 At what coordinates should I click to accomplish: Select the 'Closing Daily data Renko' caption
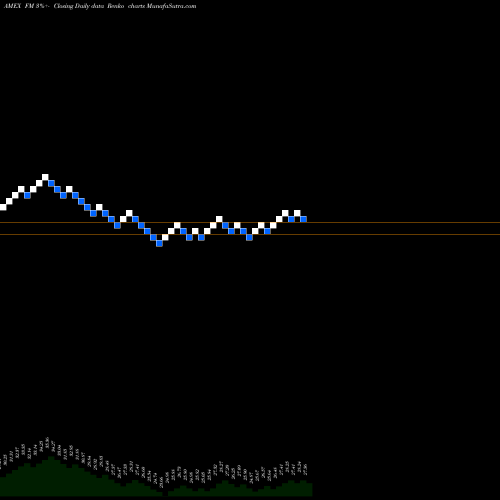pyautogui.click(x=89, y=6)
